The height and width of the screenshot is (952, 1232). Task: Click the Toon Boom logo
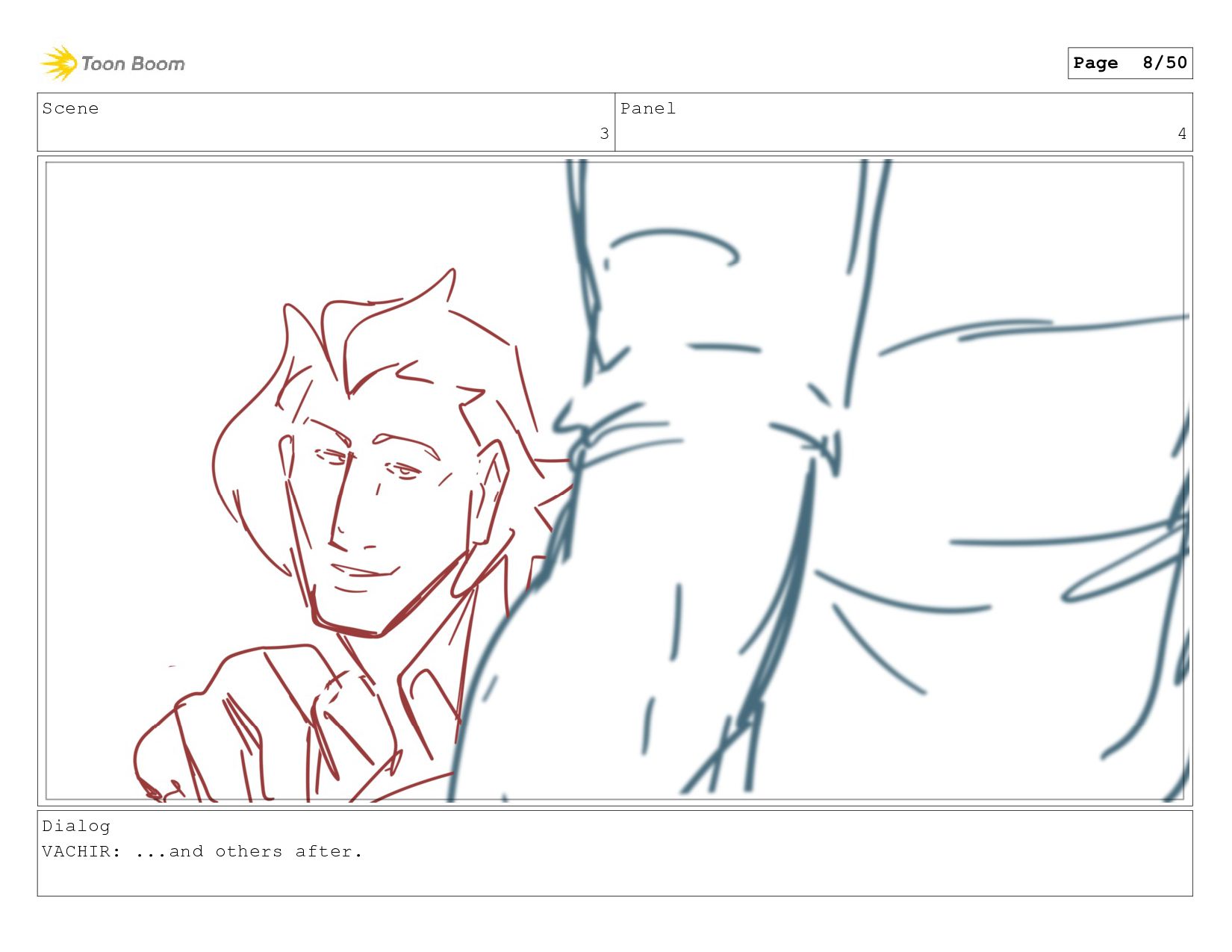pos(112,63)
